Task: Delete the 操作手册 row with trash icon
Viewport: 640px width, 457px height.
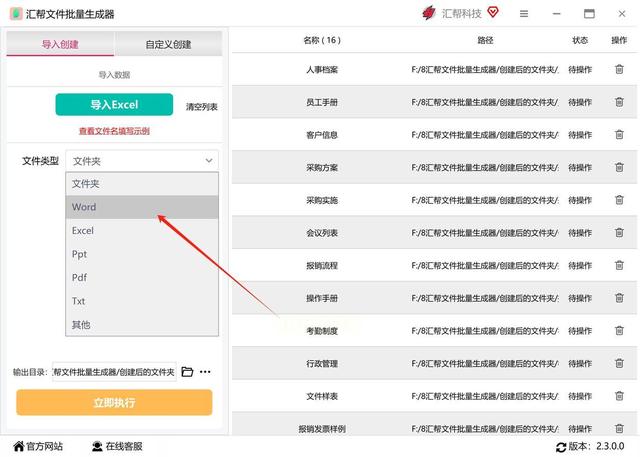Action: coord(619,298)
